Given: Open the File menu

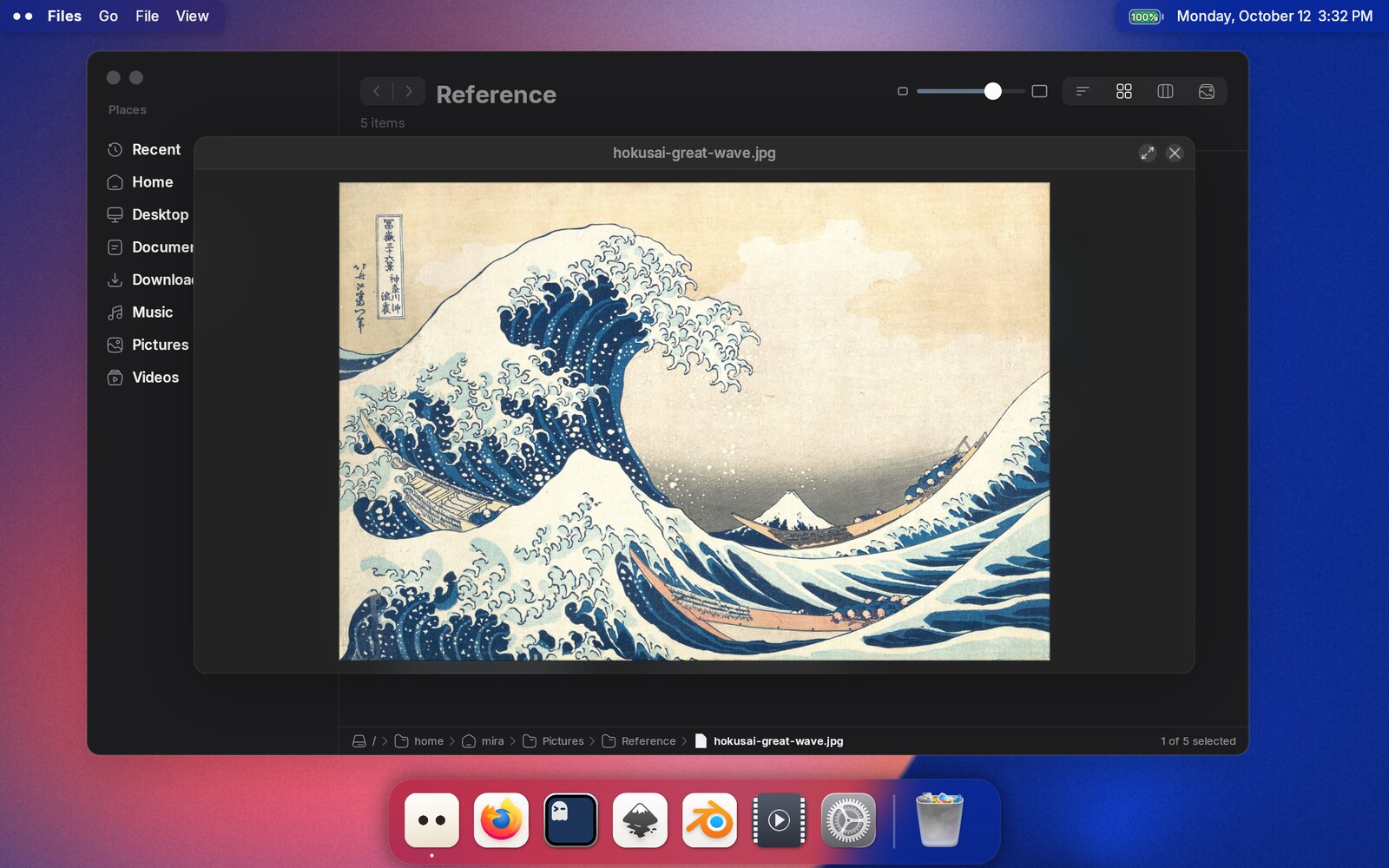Looking at the screenshot, I should [x=147, y=16].
